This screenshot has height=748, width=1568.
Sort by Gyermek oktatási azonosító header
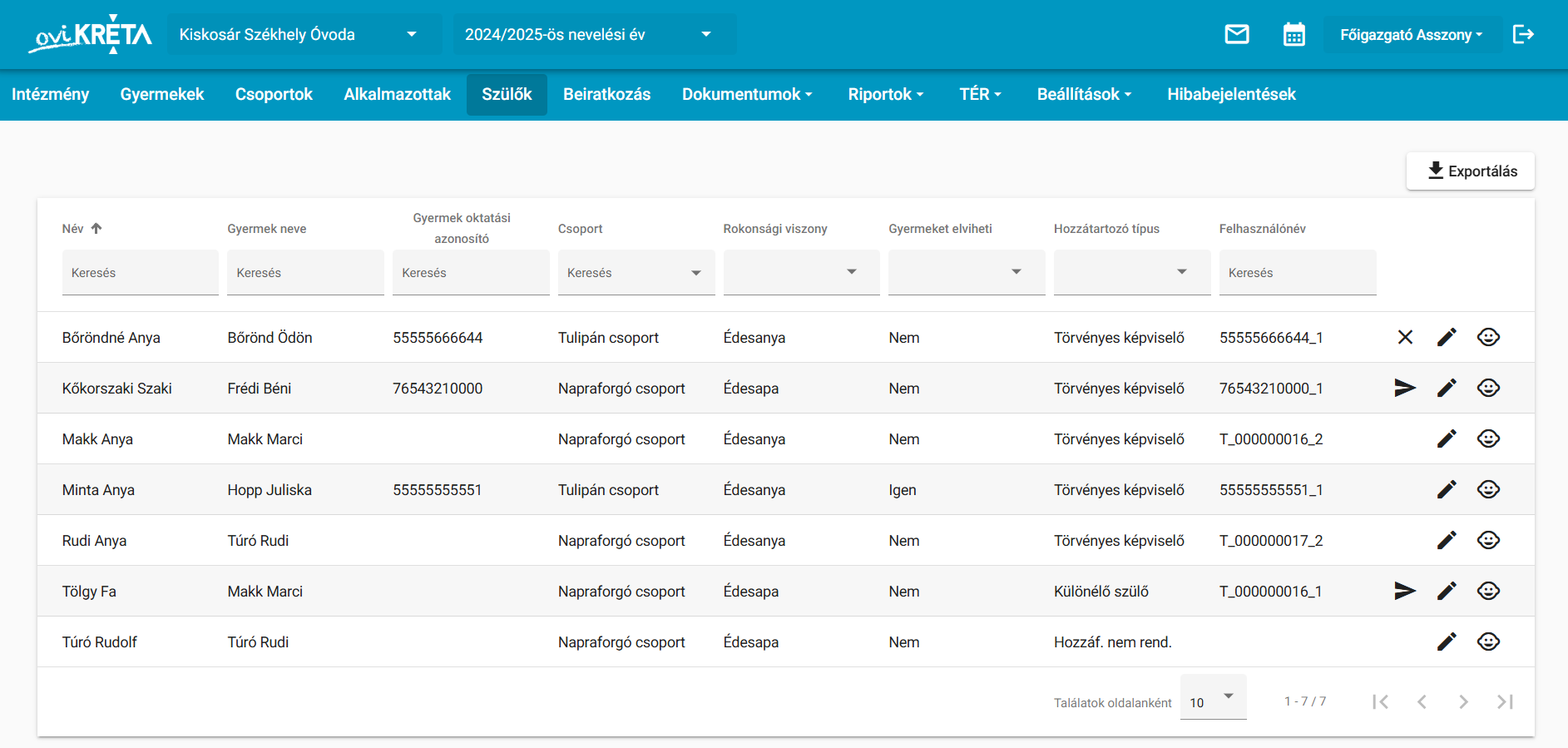tap(462, 228)
